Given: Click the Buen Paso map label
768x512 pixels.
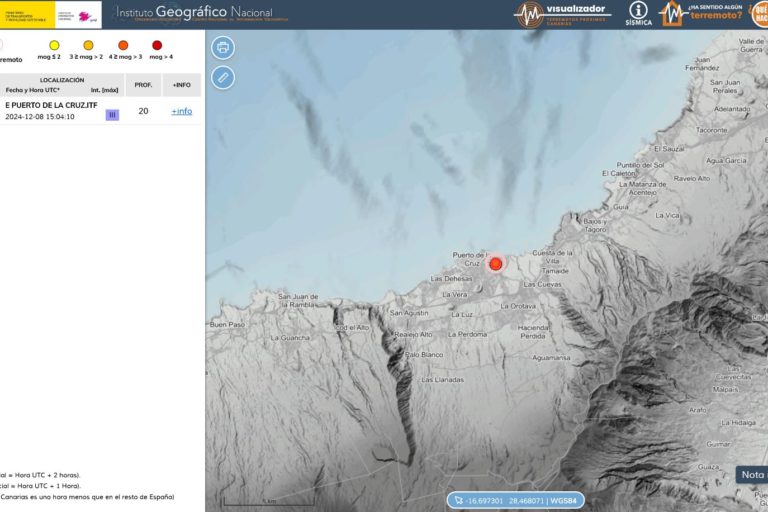Looking at the screenshot, I should coord(227,324).
